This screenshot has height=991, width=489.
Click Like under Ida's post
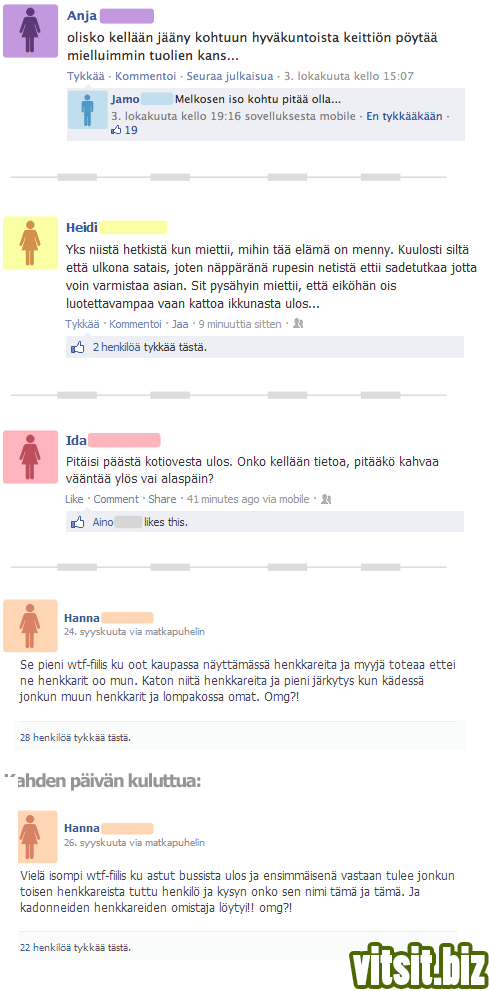tap(75, 499)
